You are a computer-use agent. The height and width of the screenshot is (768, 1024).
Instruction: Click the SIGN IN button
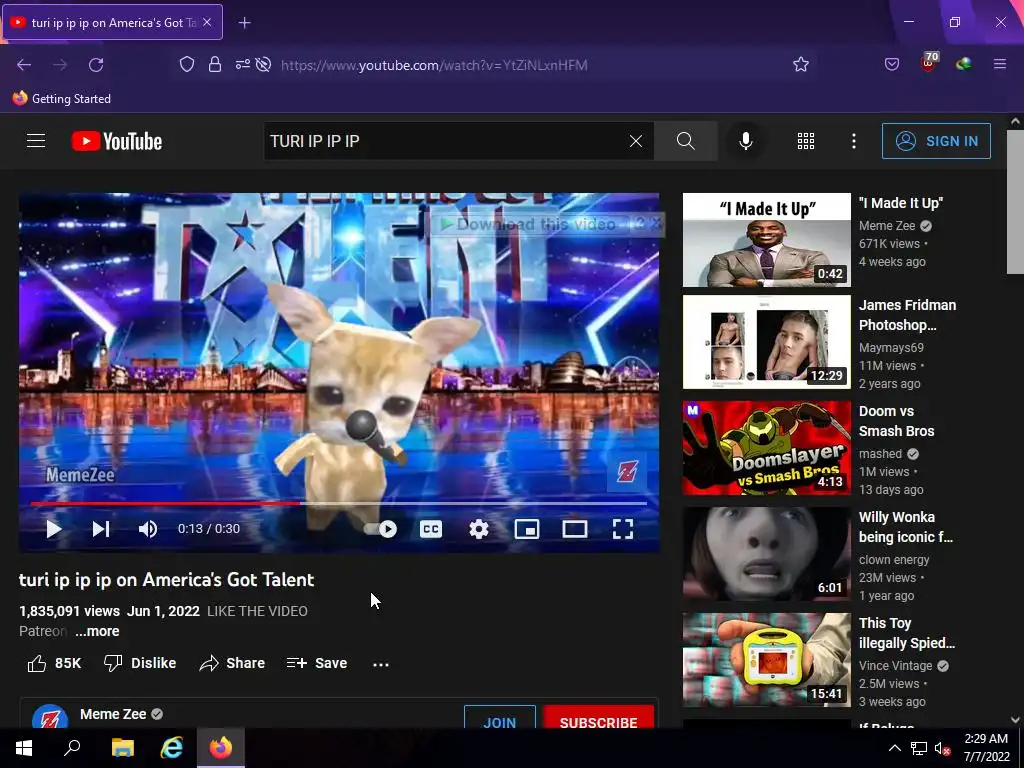point(936,141)
